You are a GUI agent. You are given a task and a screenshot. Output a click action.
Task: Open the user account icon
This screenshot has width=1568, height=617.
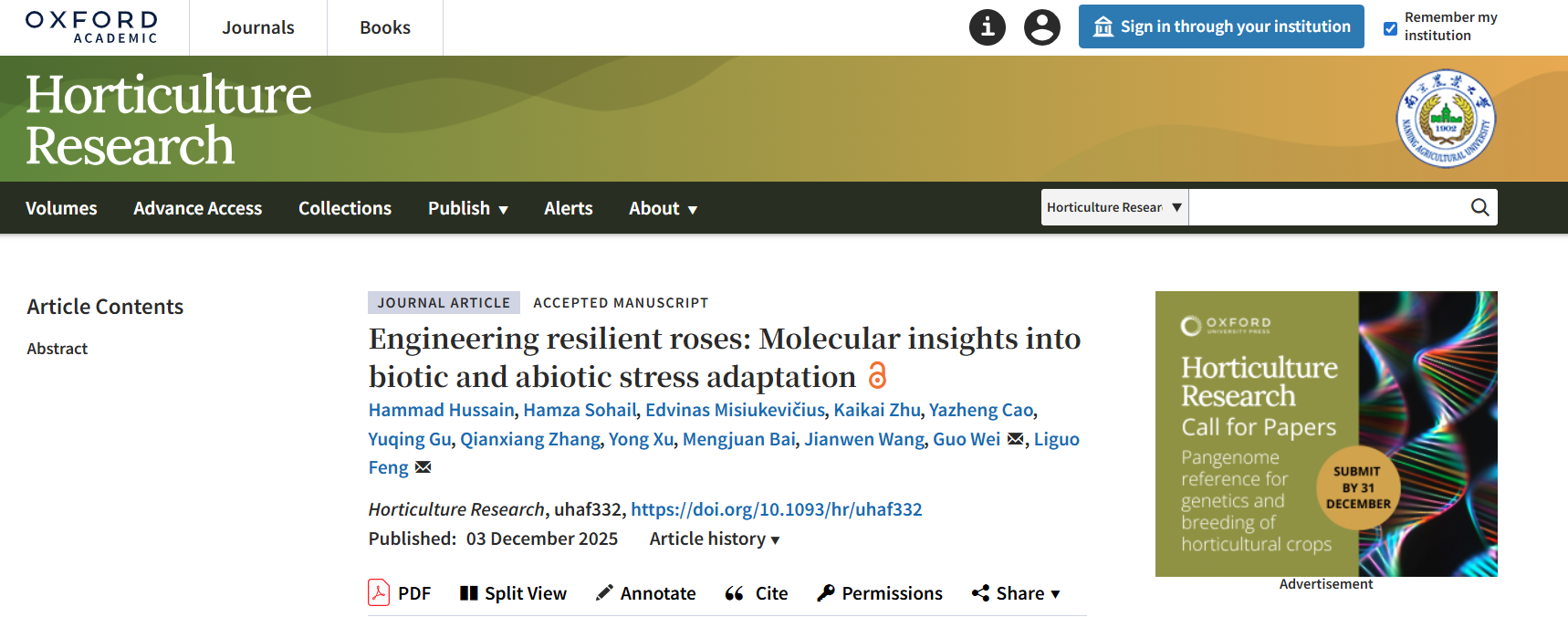click(x=1041, y=27)
